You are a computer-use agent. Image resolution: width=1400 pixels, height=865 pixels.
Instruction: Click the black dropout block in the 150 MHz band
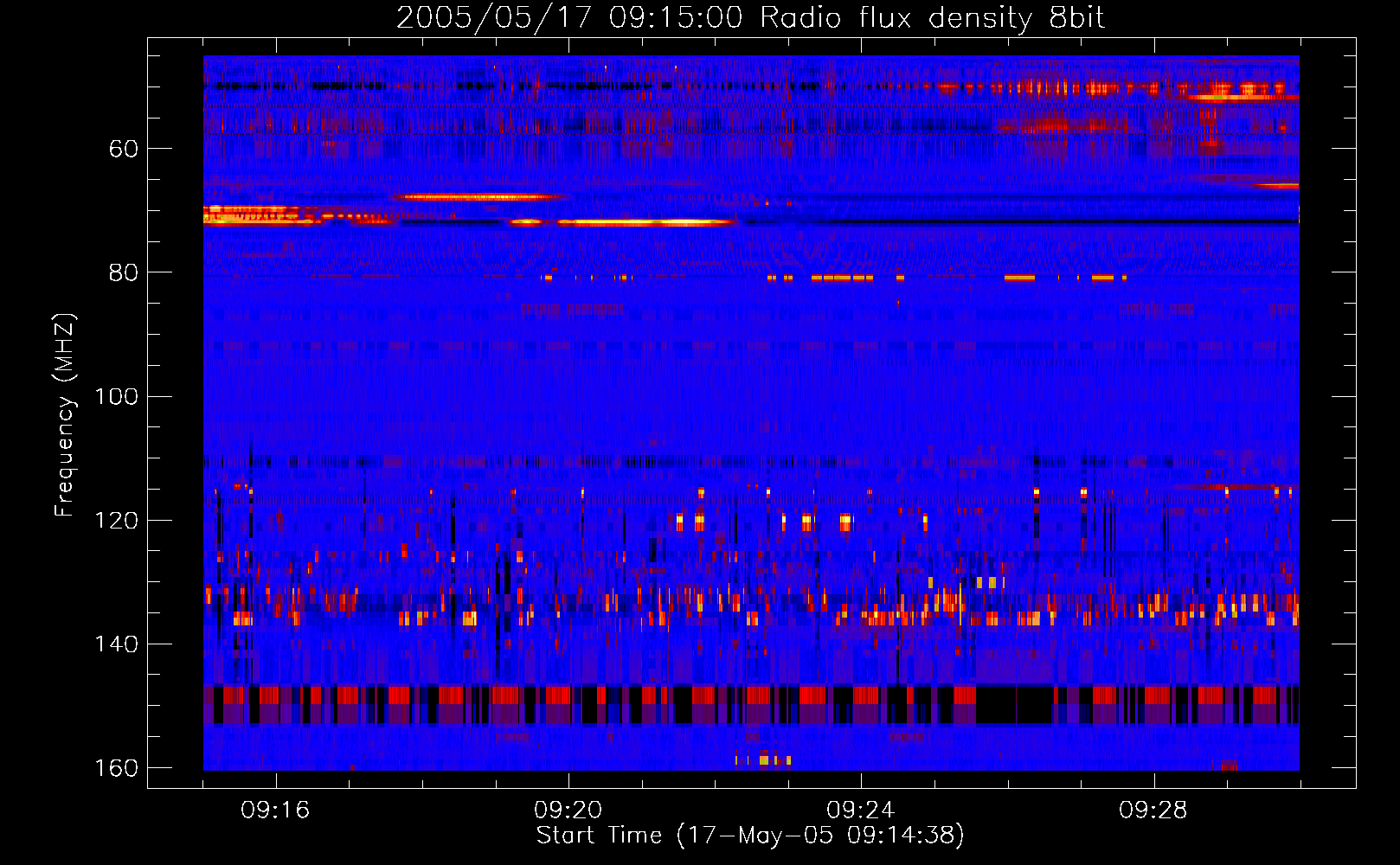click(1014, 704)
